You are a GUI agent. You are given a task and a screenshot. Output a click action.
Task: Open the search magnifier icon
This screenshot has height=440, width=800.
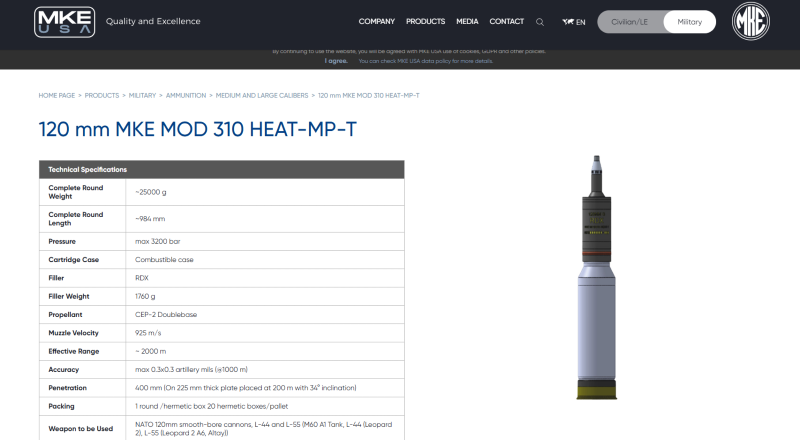click(540, 22)
